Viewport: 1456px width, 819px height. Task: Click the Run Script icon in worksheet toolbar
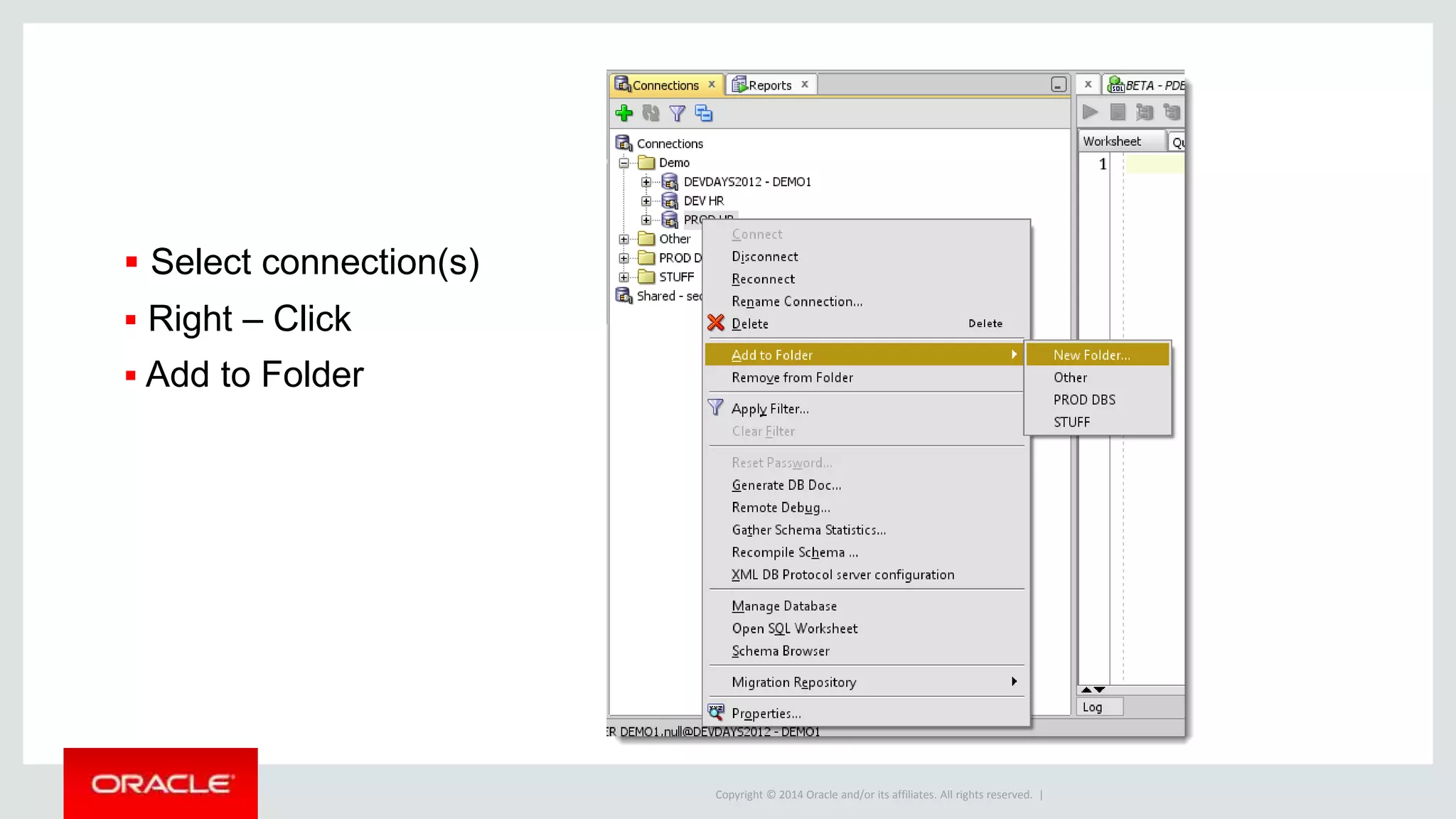click(x=1118, y=112)
